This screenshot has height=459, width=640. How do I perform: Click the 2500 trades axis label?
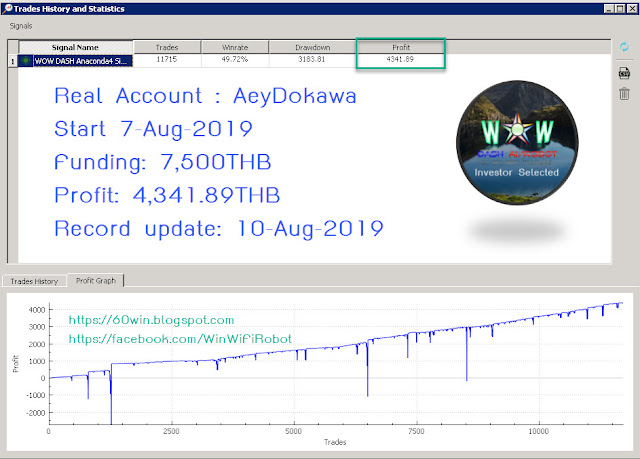(x=171, y=431)
